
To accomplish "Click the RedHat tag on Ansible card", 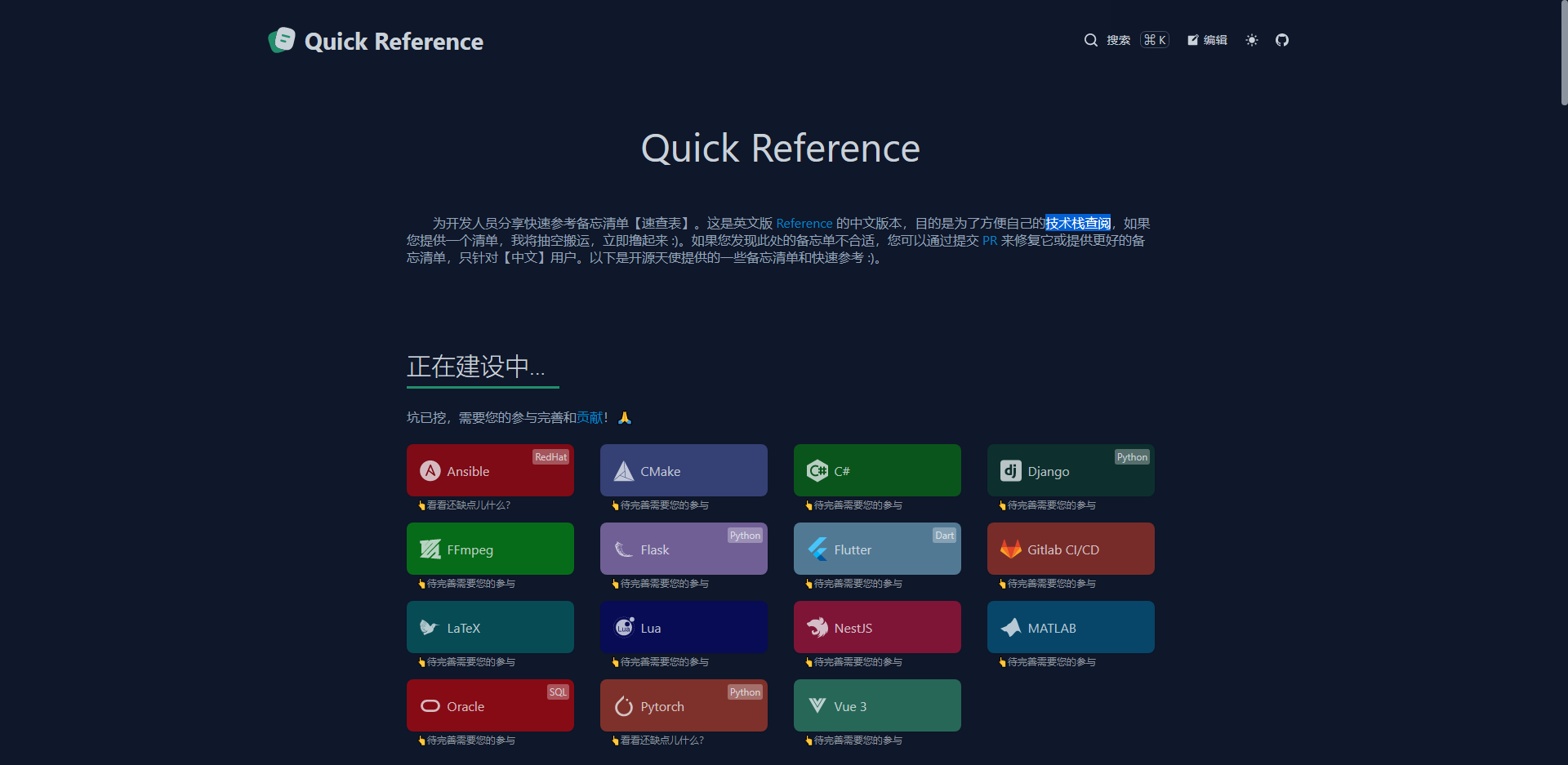I will point(550,457).
